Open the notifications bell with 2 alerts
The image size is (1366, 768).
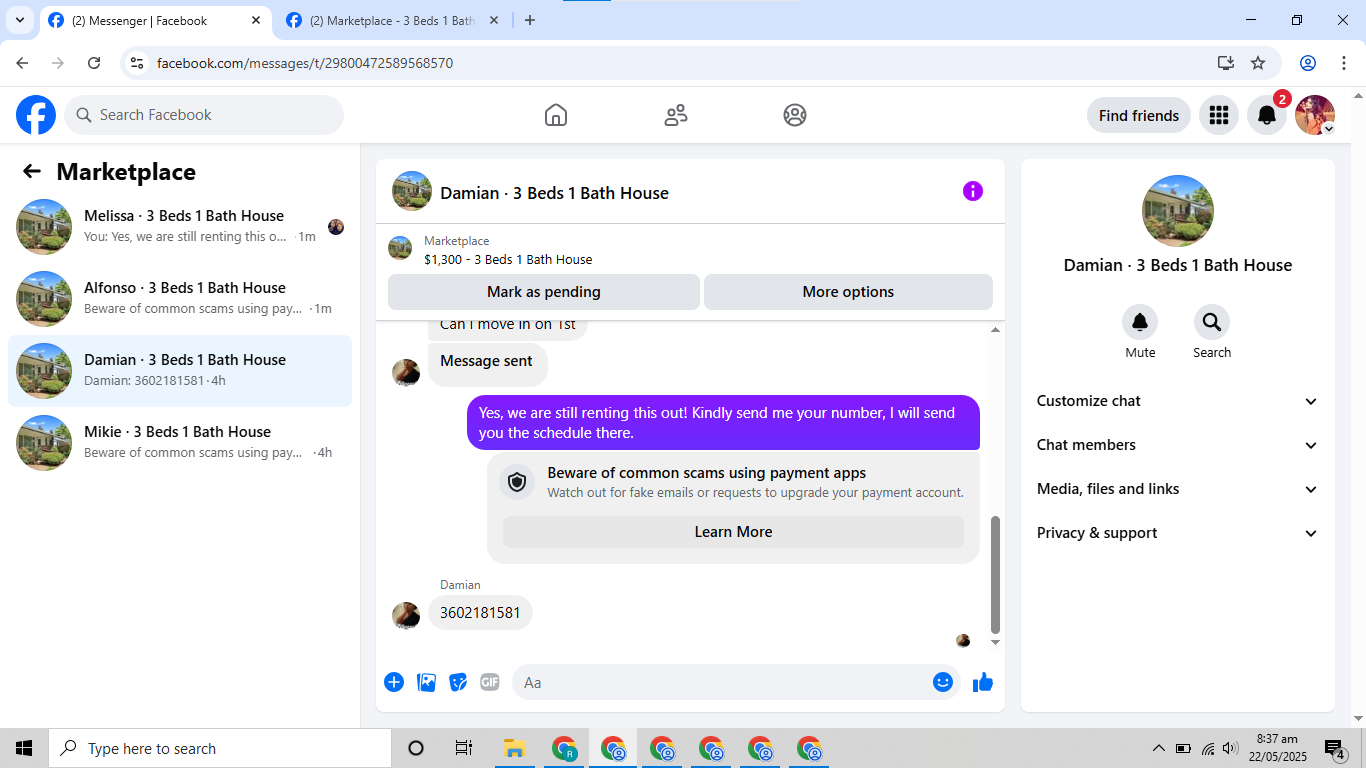1266,115
